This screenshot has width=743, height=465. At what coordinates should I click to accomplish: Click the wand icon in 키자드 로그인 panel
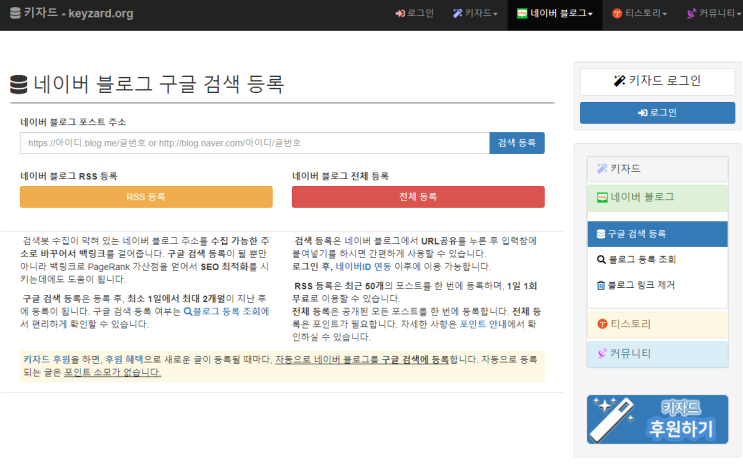pos(619,81)
